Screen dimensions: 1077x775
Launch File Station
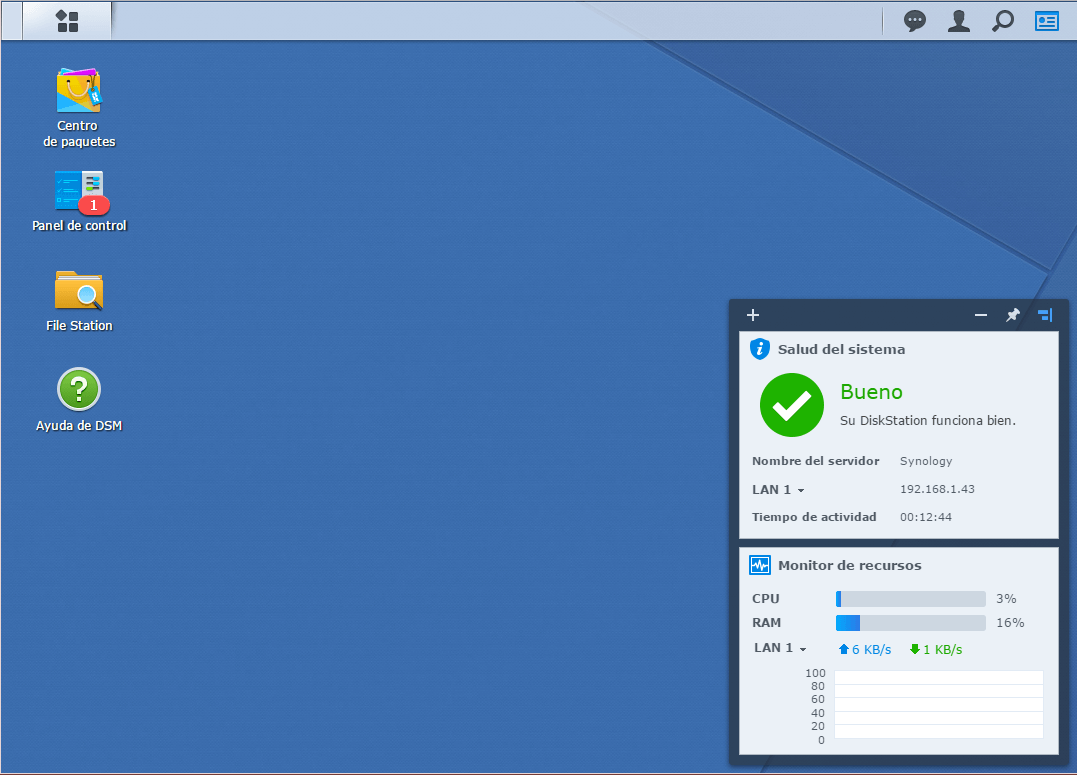pos(79,291)
